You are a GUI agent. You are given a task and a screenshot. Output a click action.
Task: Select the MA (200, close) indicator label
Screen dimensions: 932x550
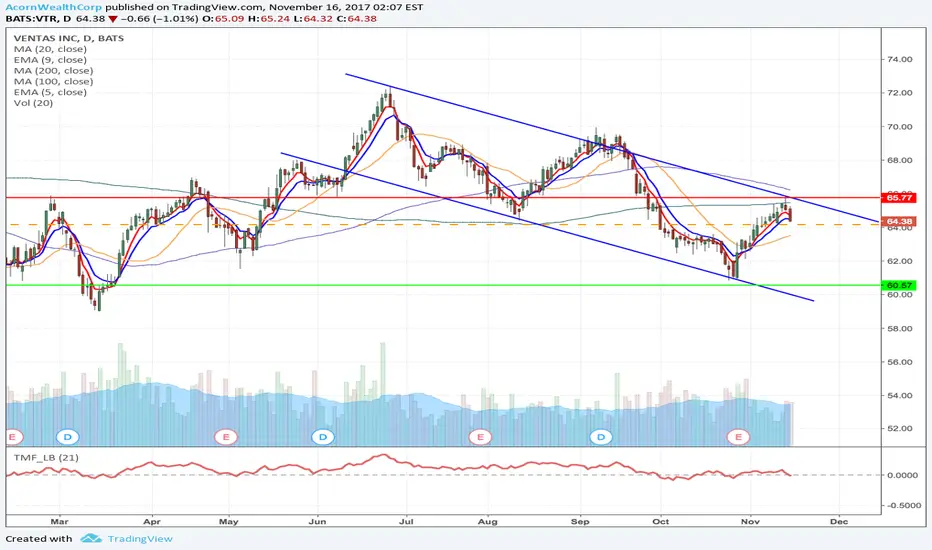click(x=53, y=70)
